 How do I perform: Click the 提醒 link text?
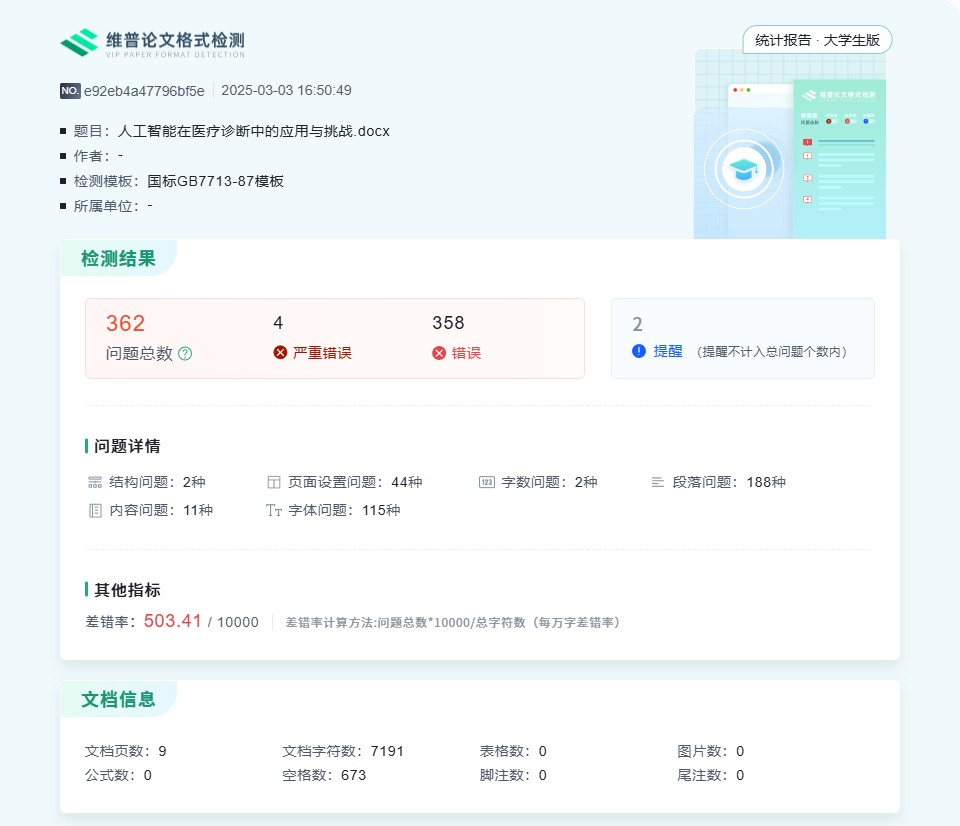668,351
